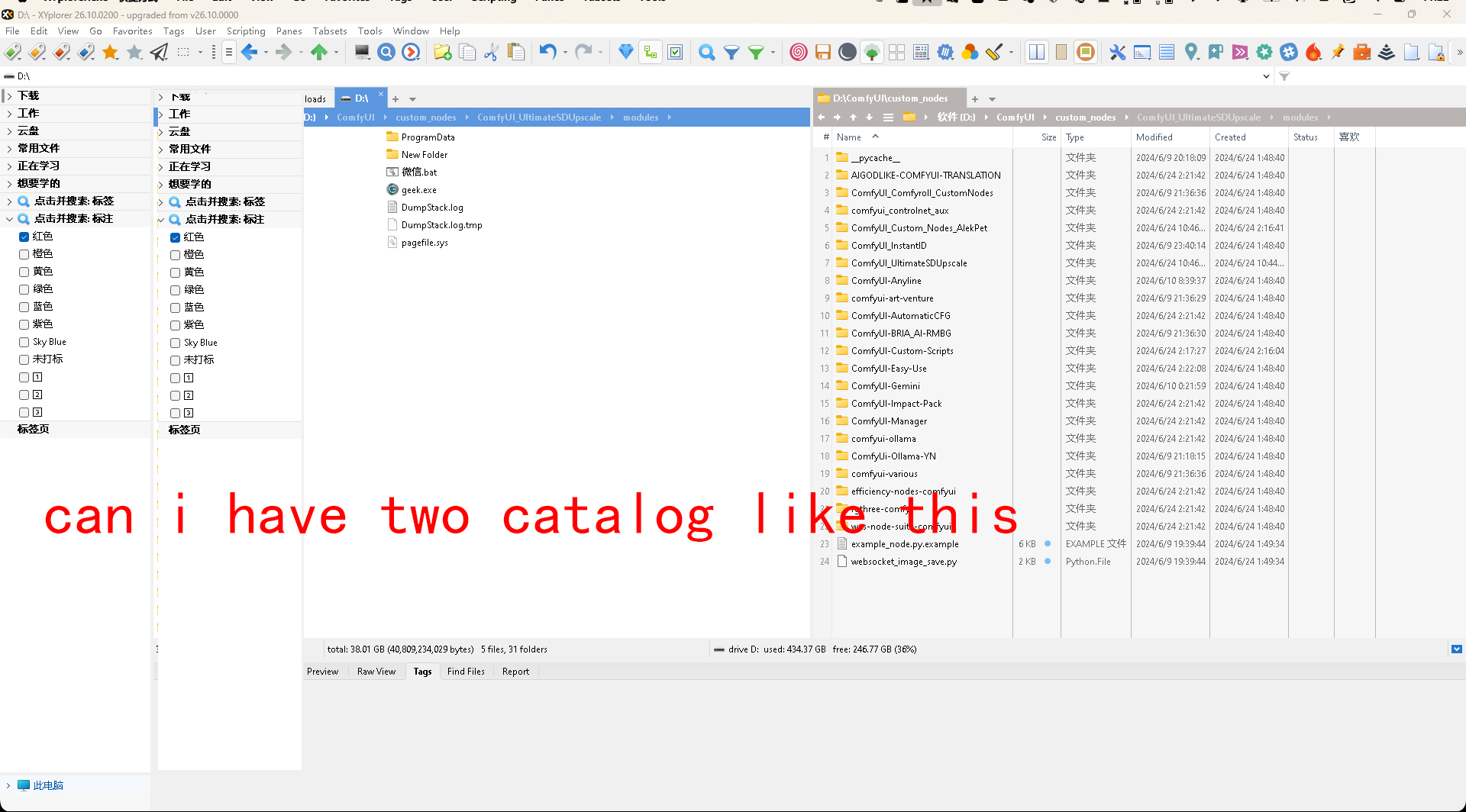Expand the 此电脑 tree node
This screenshot has height=812, width=1466.
pyautogui.click(x=8, y=785)
